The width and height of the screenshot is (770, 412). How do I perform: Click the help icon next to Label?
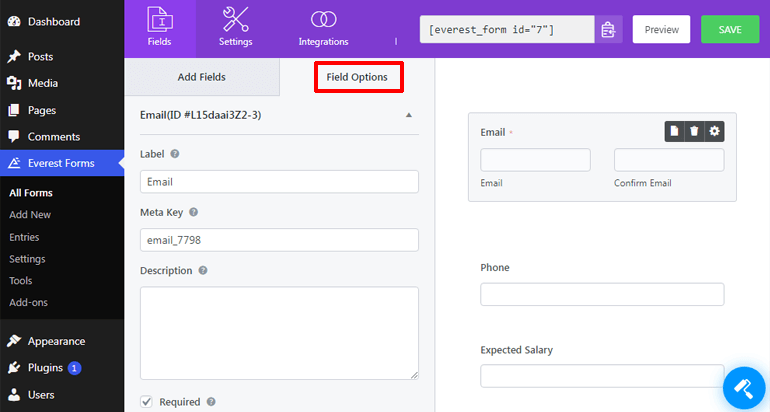pyautogui.click(x=174, y=154)
